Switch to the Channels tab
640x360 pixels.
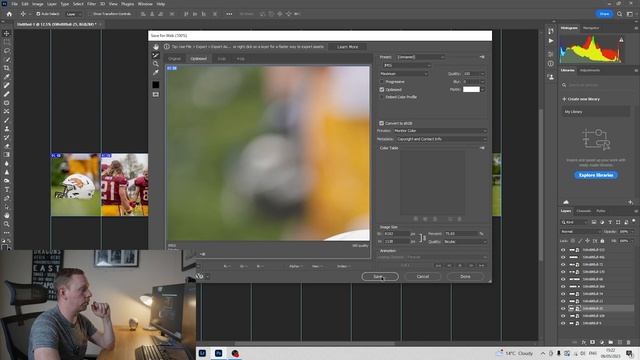tap(583, 211)
